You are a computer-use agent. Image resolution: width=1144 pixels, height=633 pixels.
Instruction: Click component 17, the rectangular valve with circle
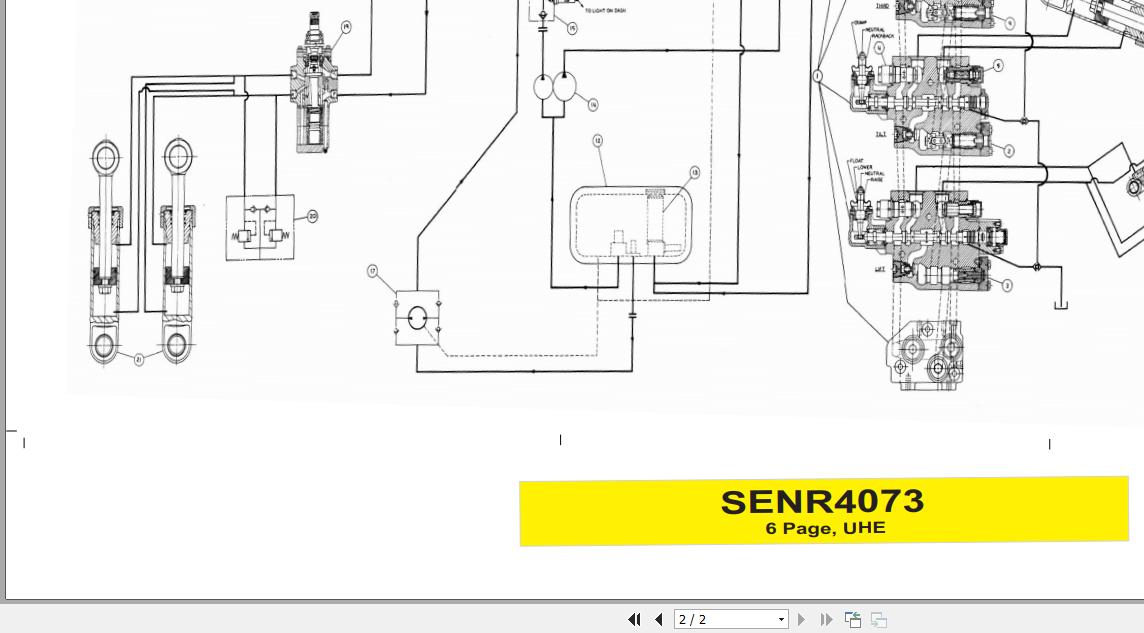(417, 316)
